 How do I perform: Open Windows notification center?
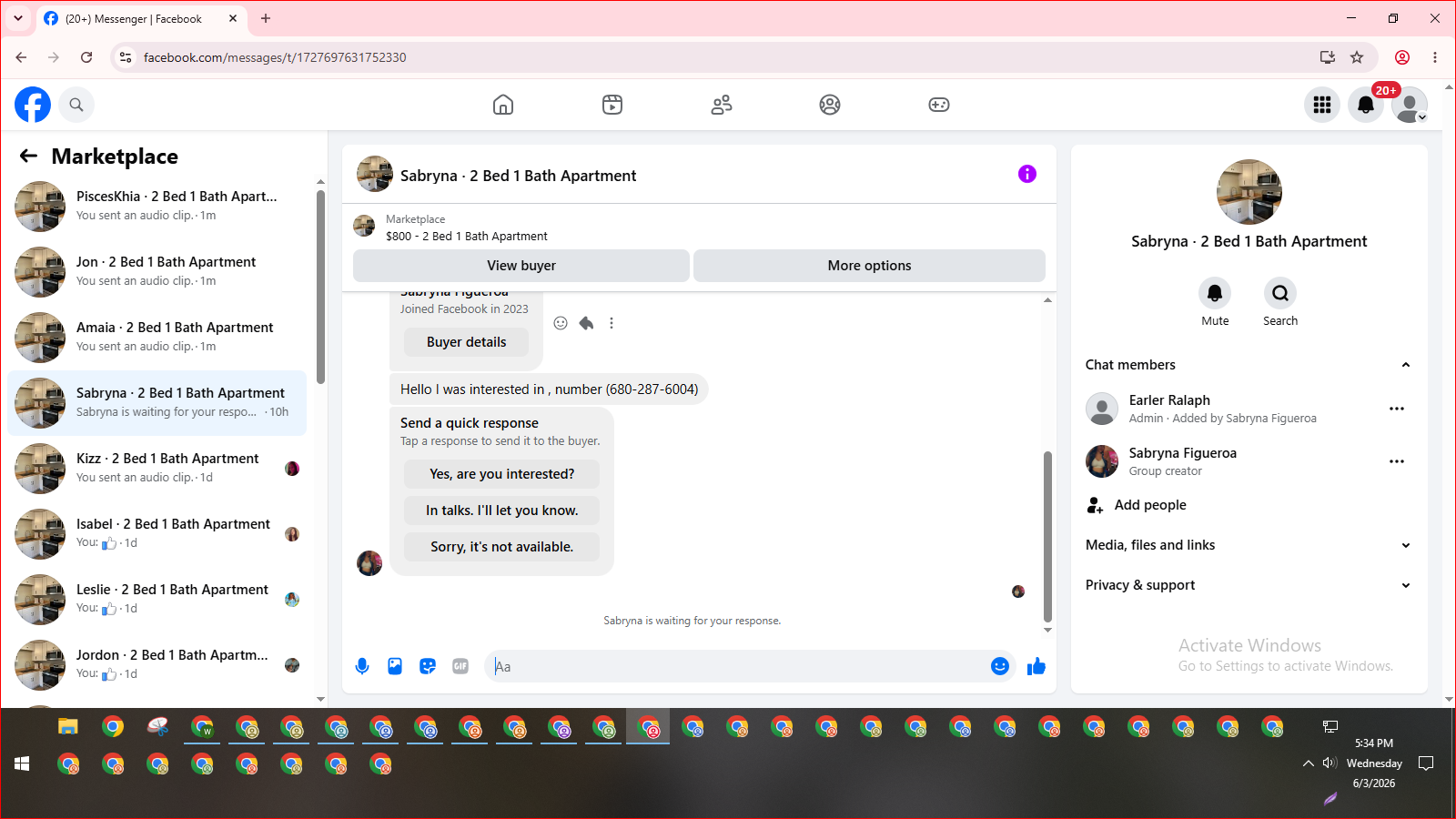(1426, 763)
